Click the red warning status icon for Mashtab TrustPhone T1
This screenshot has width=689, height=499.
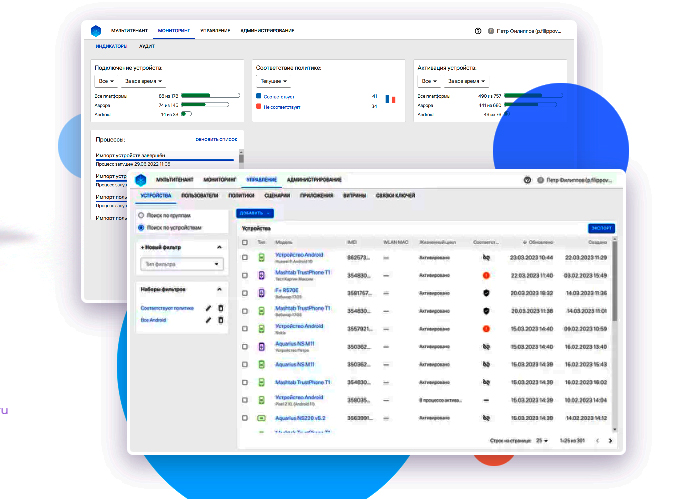[485, 275]
